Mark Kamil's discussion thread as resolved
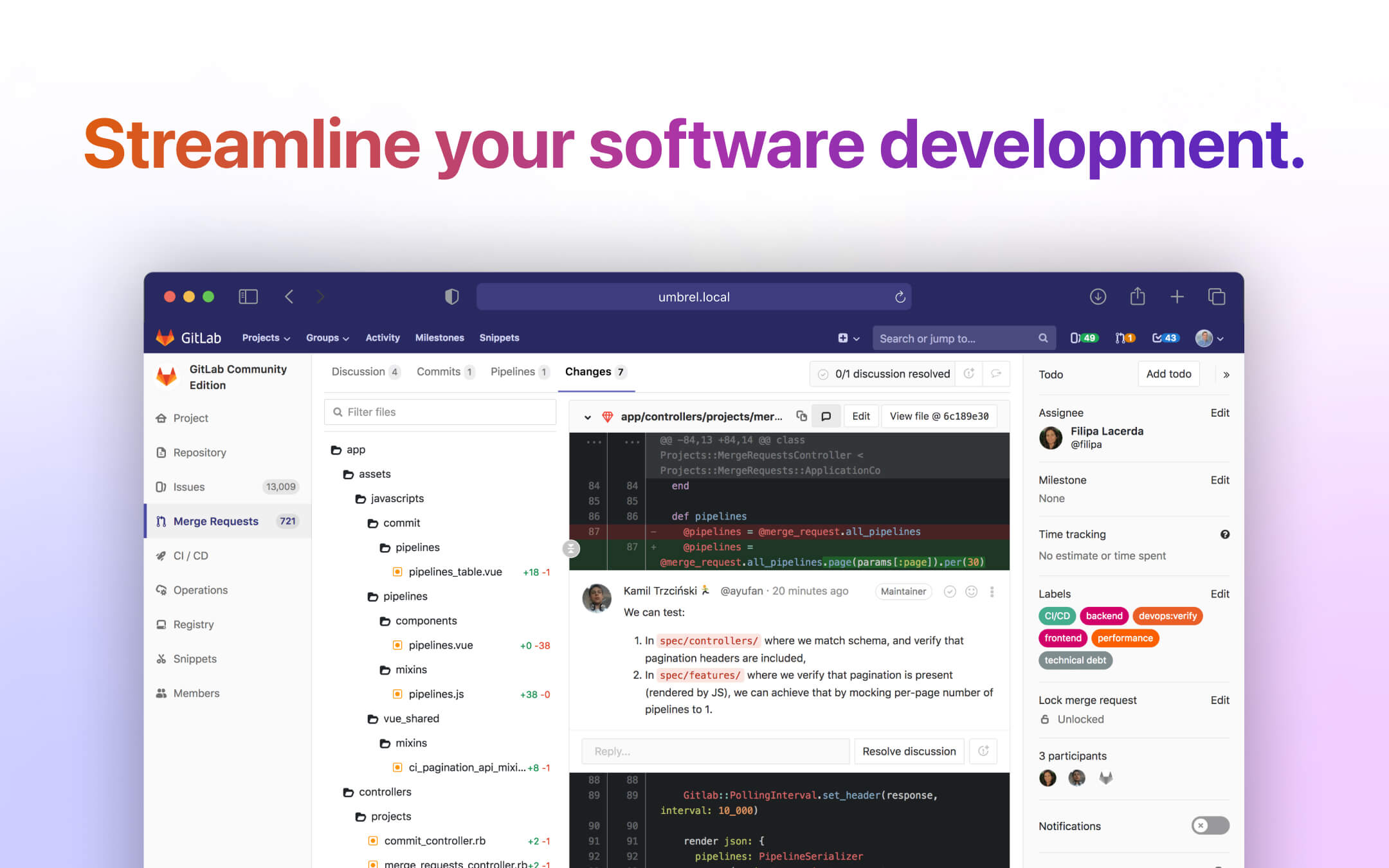This screenshot has height=868, width=1389. coord(950,592)
